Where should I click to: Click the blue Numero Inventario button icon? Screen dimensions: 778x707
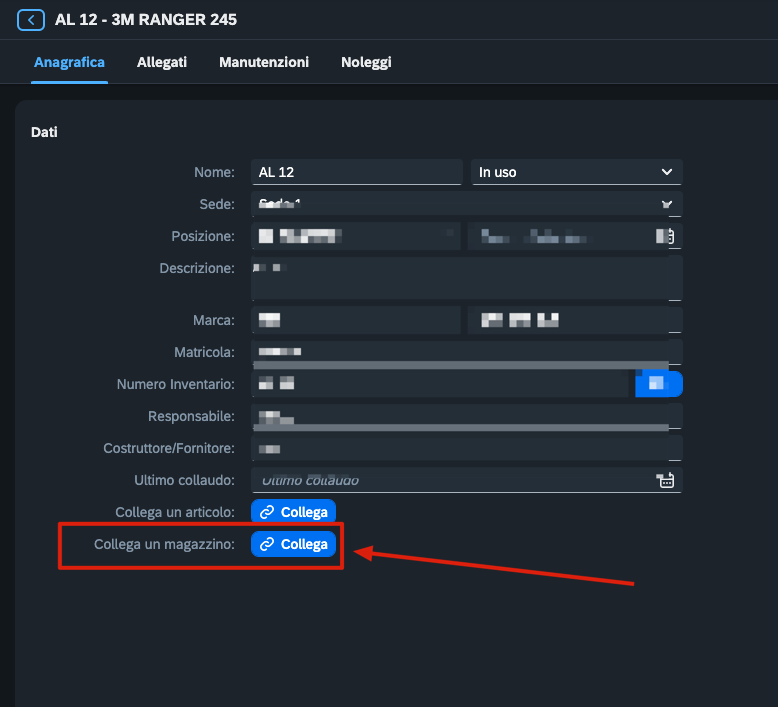point(658,384)
